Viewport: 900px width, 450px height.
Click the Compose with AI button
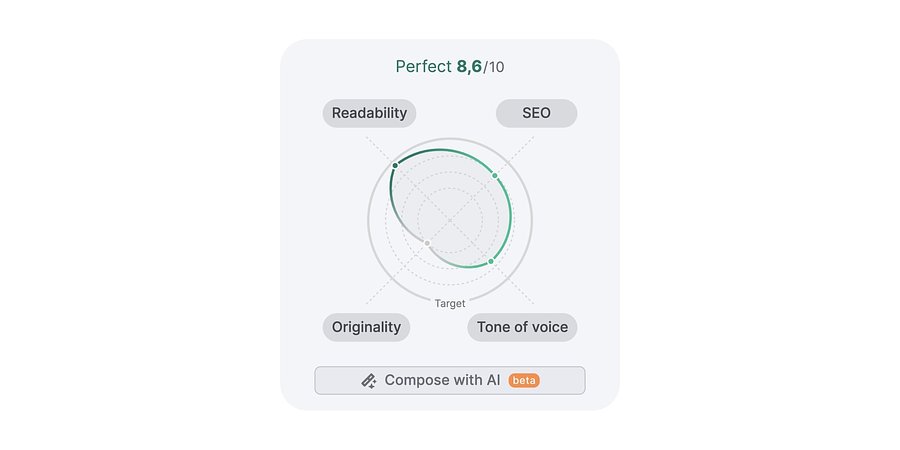coord(450,381)
